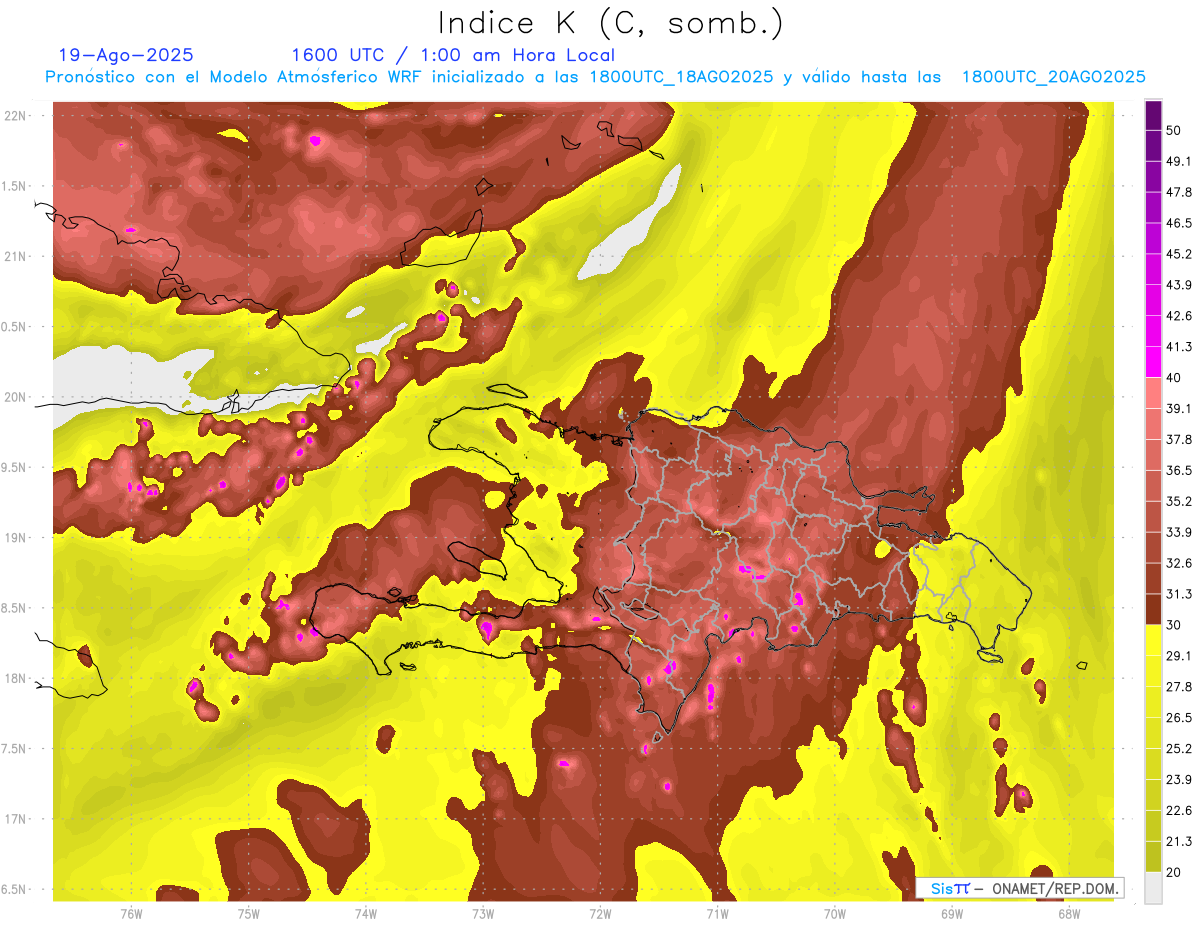Click the colorbar value '37.8'
The image size is (1200, 927).
click(x=1180, y=440)
